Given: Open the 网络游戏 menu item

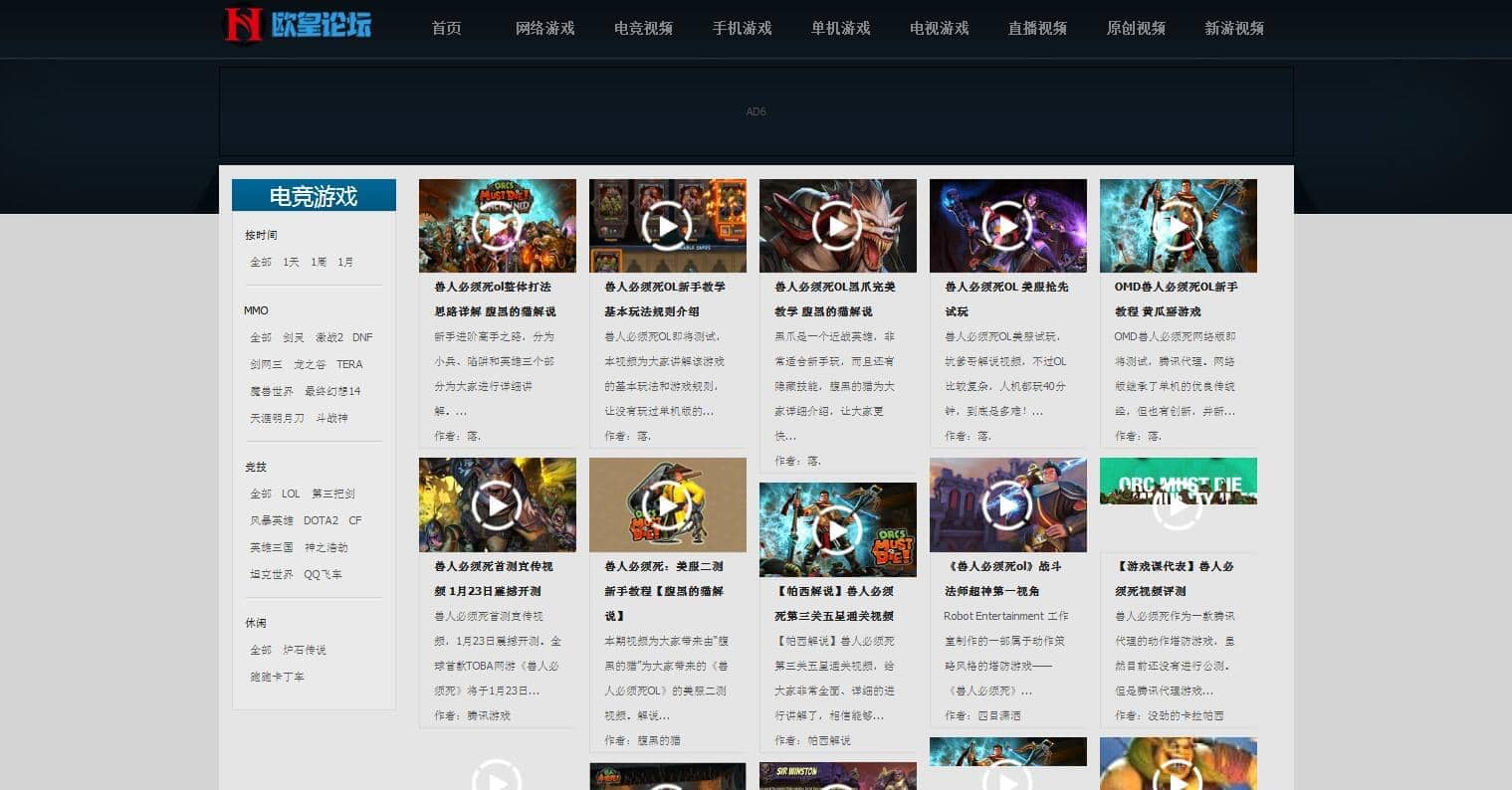Looking at the screenshot, I should [x=545, y=28].
